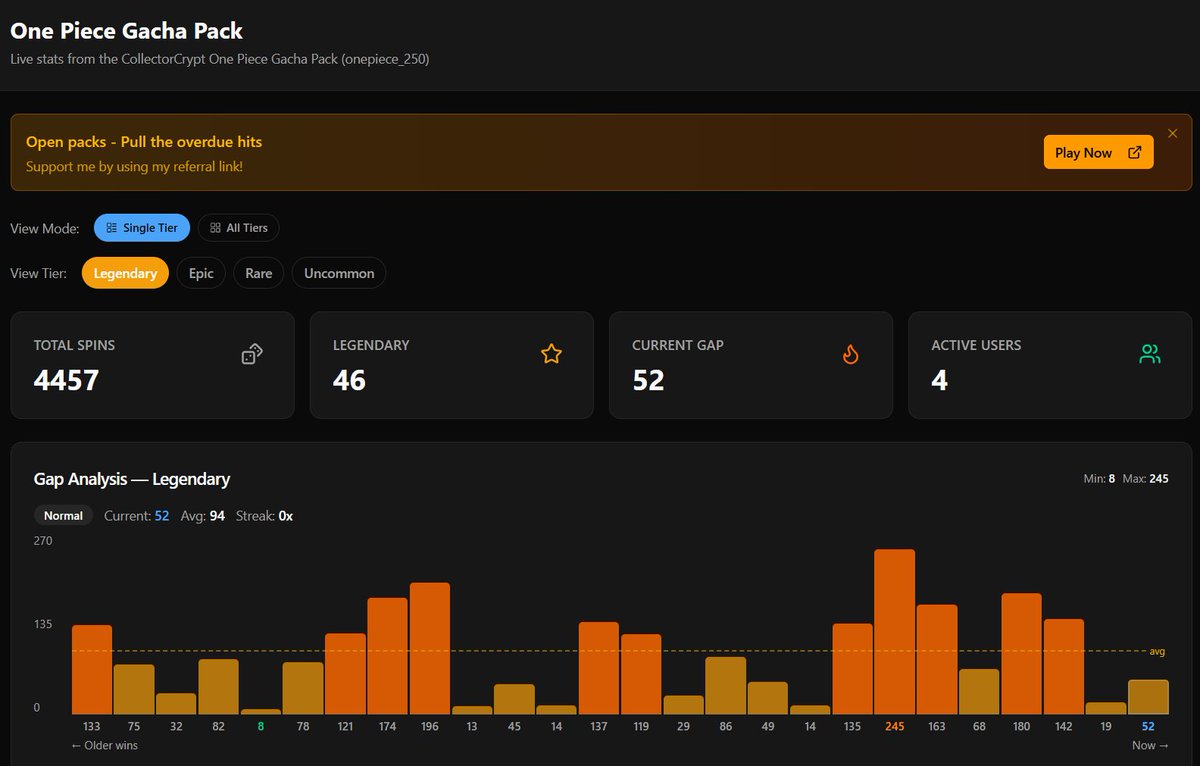The image size is (1200, 766).
Task: Click the Play Now button
Action: [1098, 152]
